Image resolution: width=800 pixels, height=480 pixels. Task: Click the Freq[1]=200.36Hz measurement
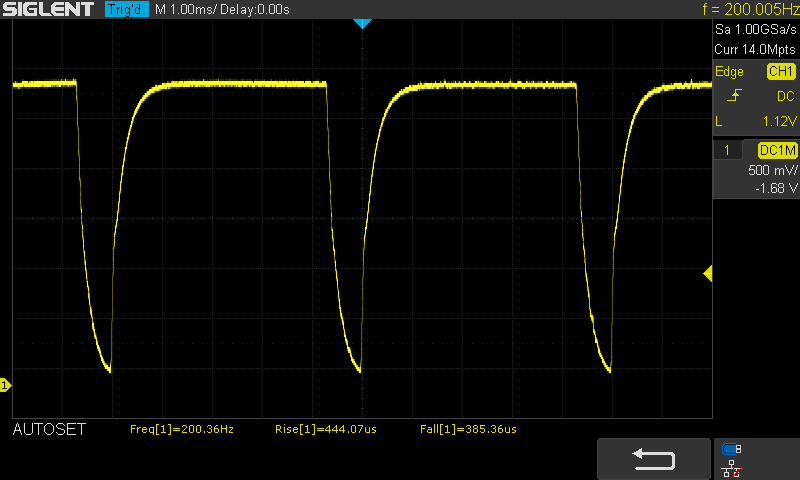[182, 429]
